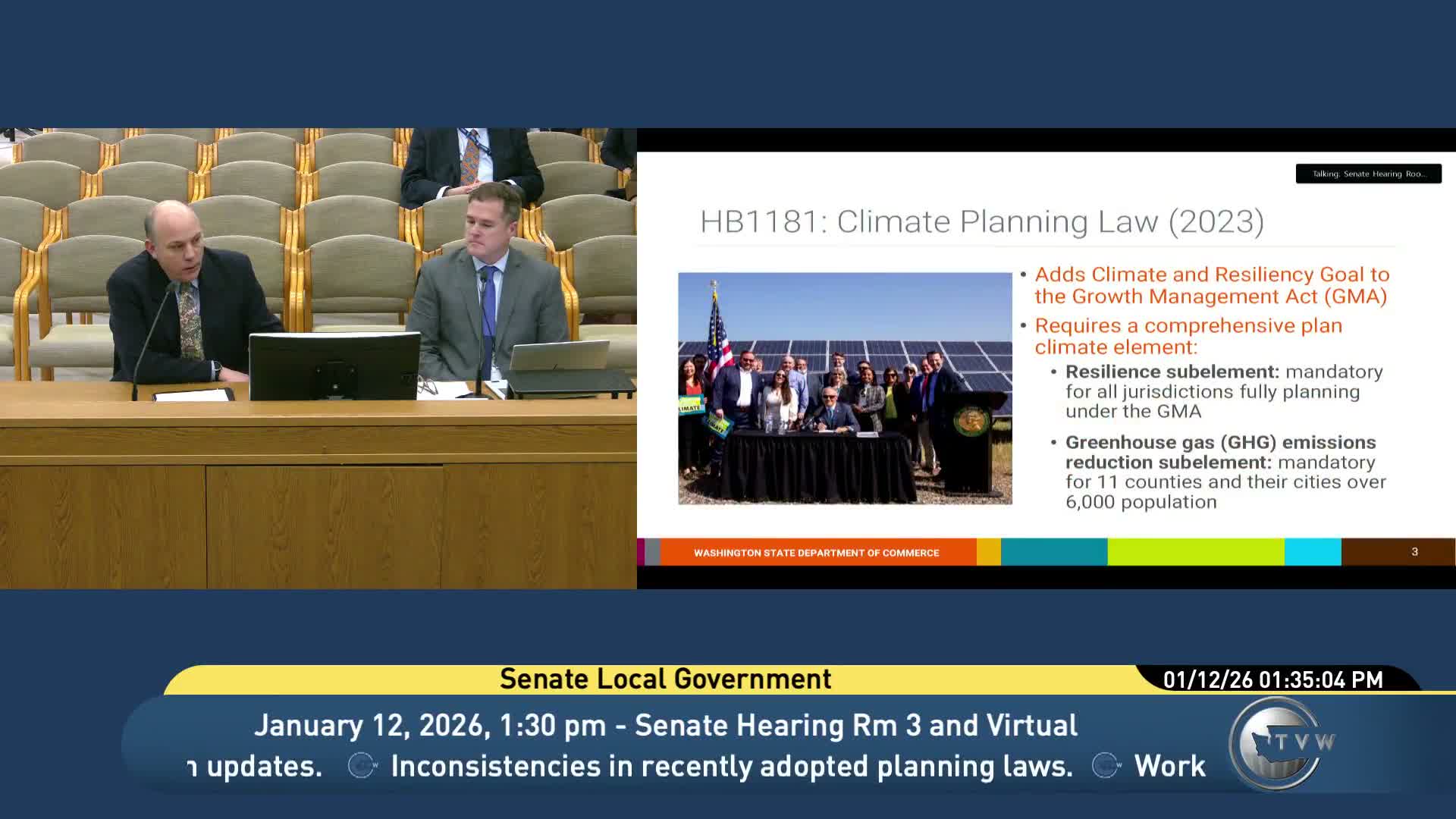The image size is (1456, 819).
Task: Click the teal footer color block
Action: pyautogui.click(x=1053, y=552)
